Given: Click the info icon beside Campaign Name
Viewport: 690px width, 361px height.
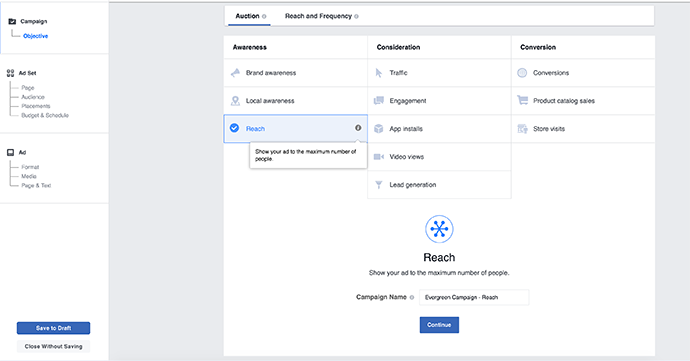Looking at the screenshot, I should point(412,297).
